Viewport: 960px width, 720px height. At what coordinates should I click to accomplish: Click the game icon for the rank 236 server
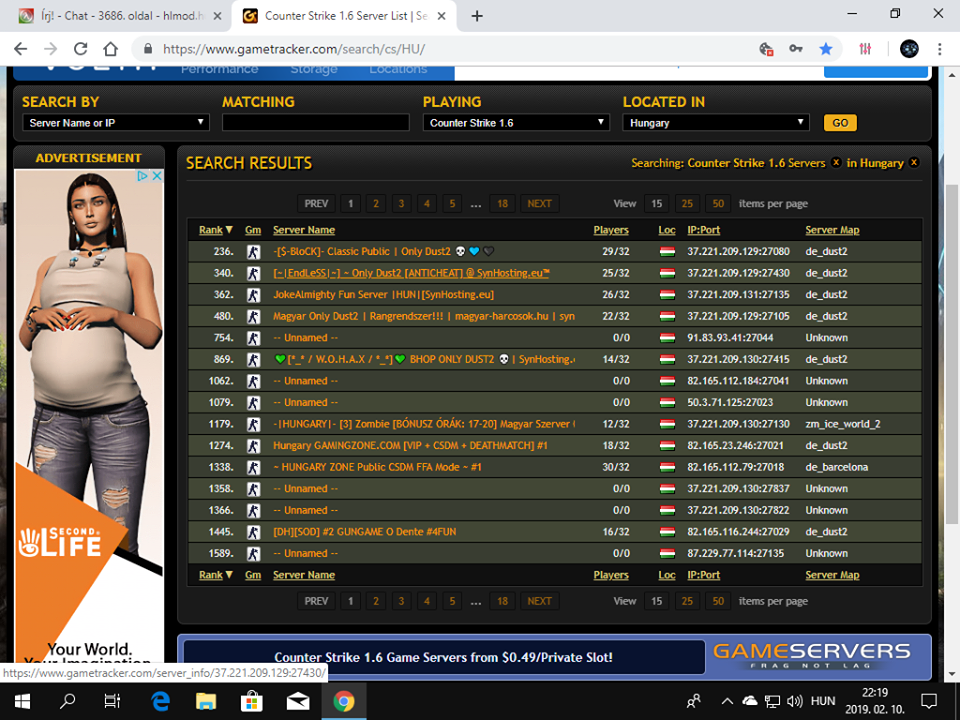coord(253,252)
